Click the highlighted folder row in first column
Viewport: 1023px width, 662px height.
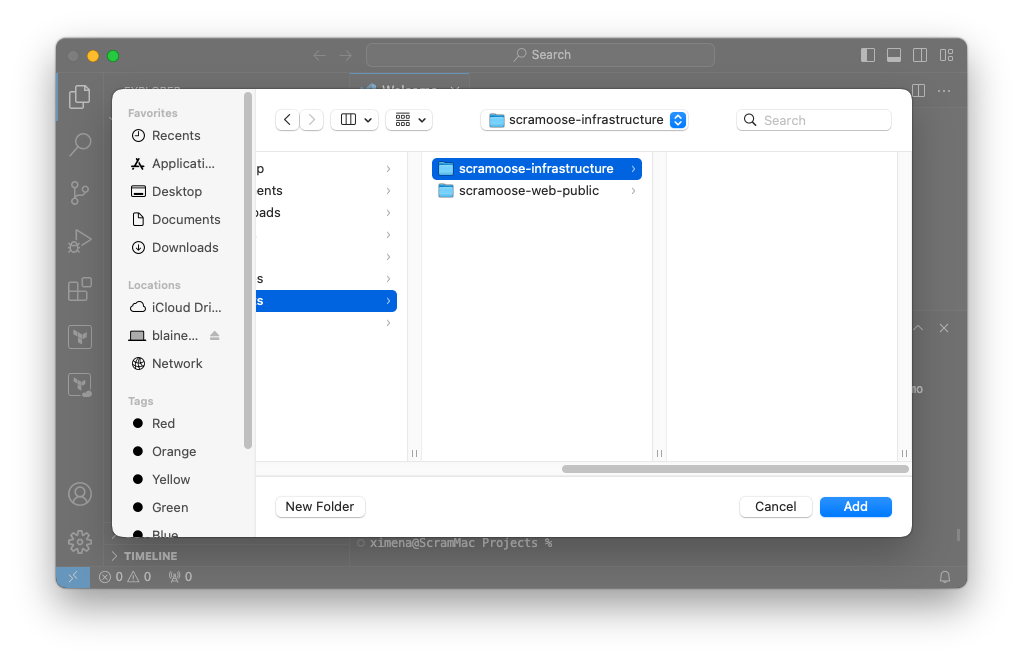[326, 301]
